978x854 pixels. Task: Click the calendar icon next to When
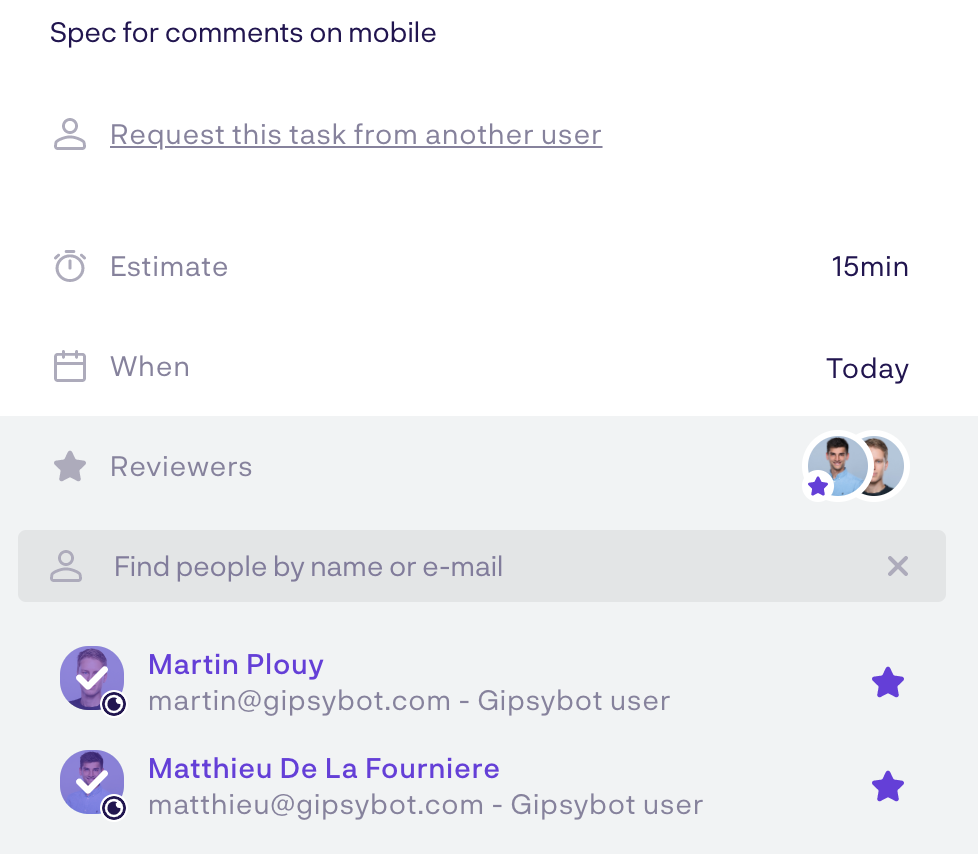point(69,366)
